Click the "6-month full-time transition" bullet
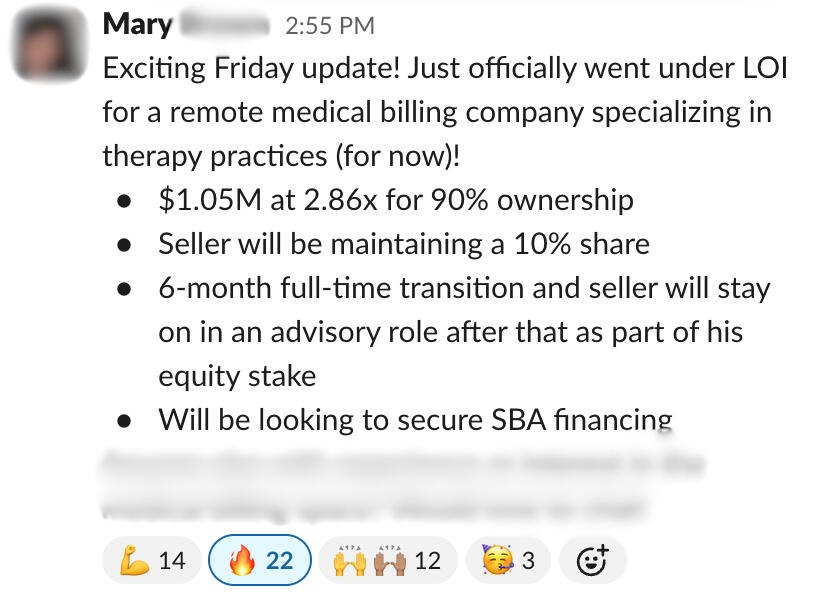This screenshot has height=598, width=814. point(464,288)
